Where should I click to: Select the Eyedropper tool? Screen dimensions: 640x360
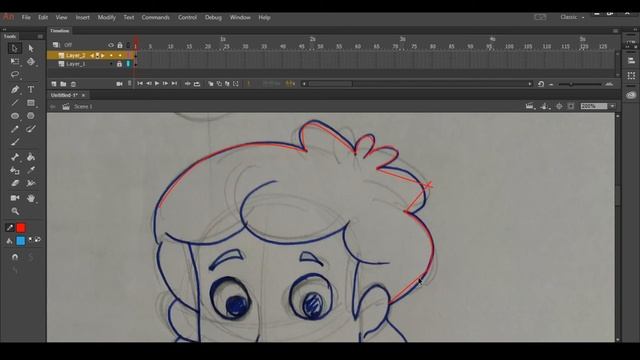click(x=31, y=170)
